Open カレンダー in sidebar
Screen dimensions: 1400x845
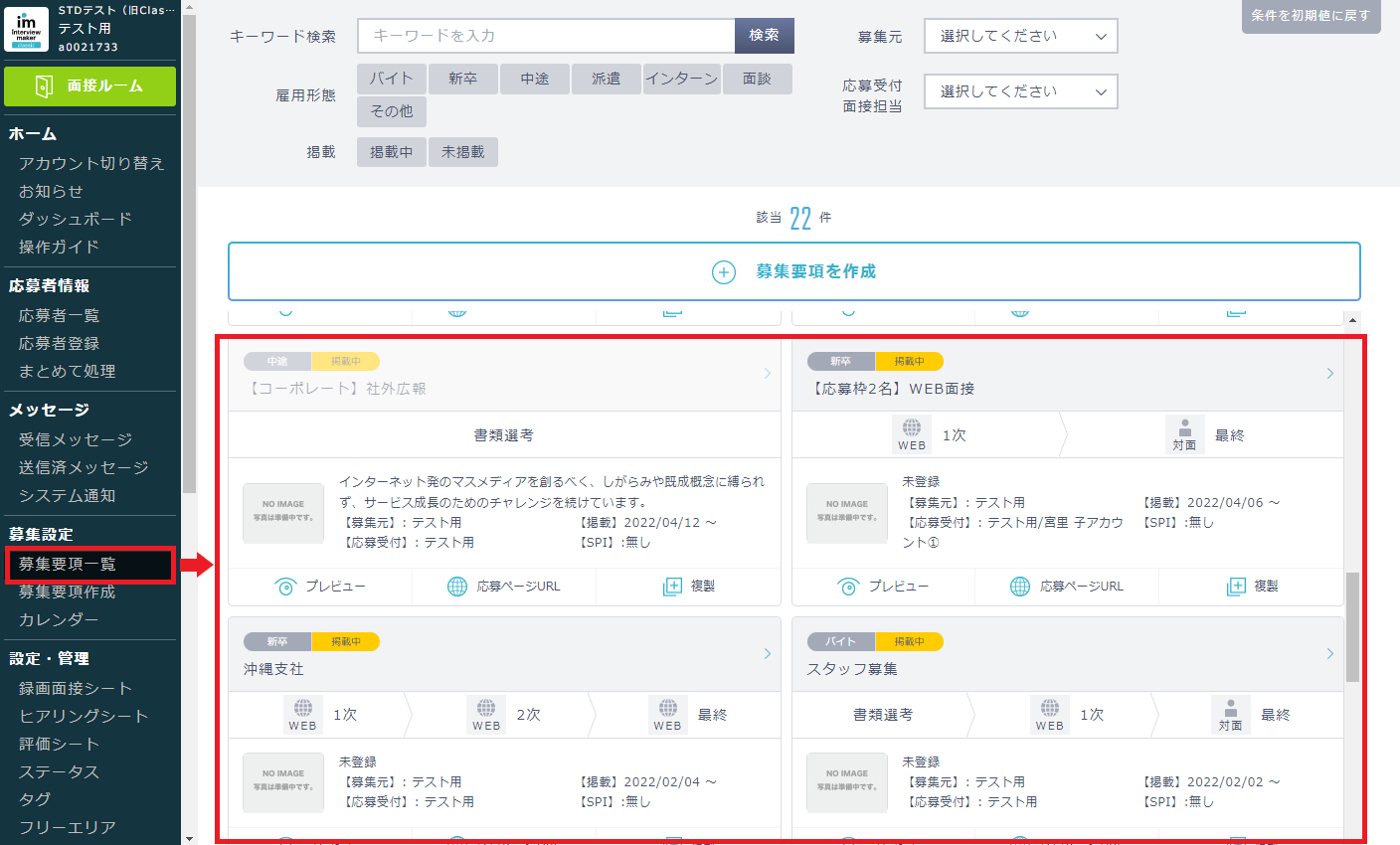(59, 619)
